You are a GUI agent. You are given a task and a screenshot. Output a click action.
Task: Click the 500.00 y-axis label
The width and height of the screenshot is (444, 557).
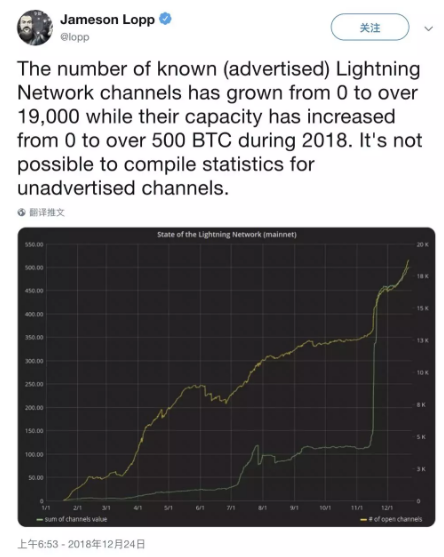pos(34,267)
